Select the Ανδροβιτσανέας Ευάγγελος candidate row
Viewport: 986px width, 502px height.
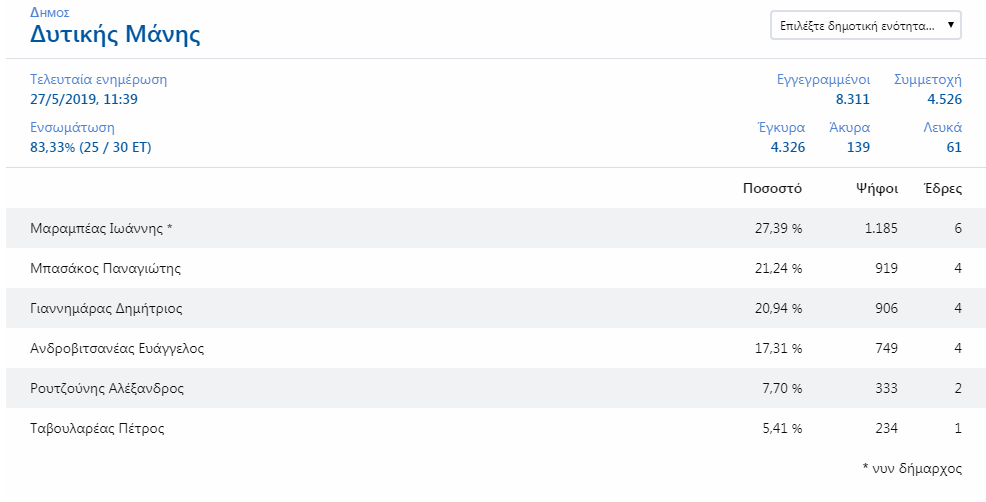tap(496, 348)
